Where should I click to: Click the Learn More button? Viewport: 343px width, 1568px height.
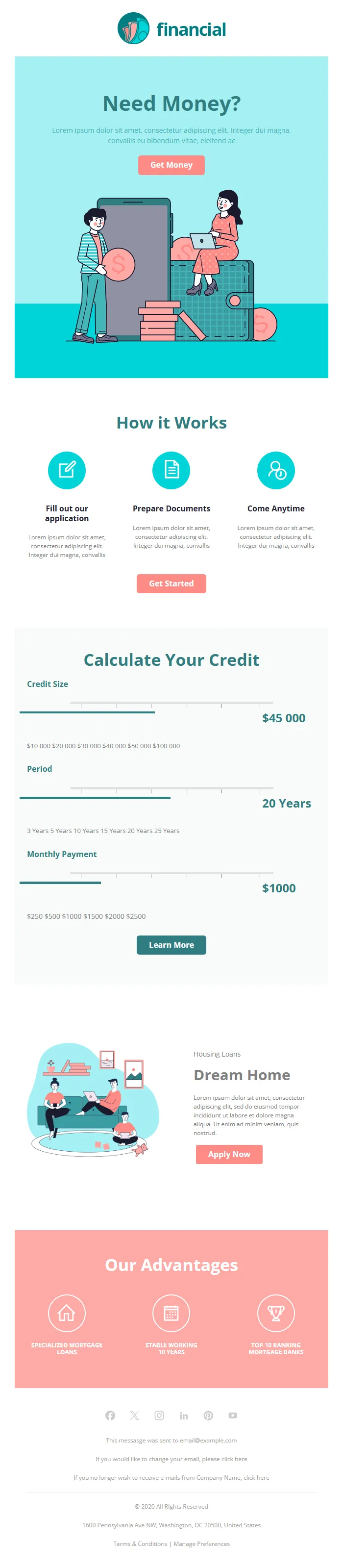(x=171, y=945)
